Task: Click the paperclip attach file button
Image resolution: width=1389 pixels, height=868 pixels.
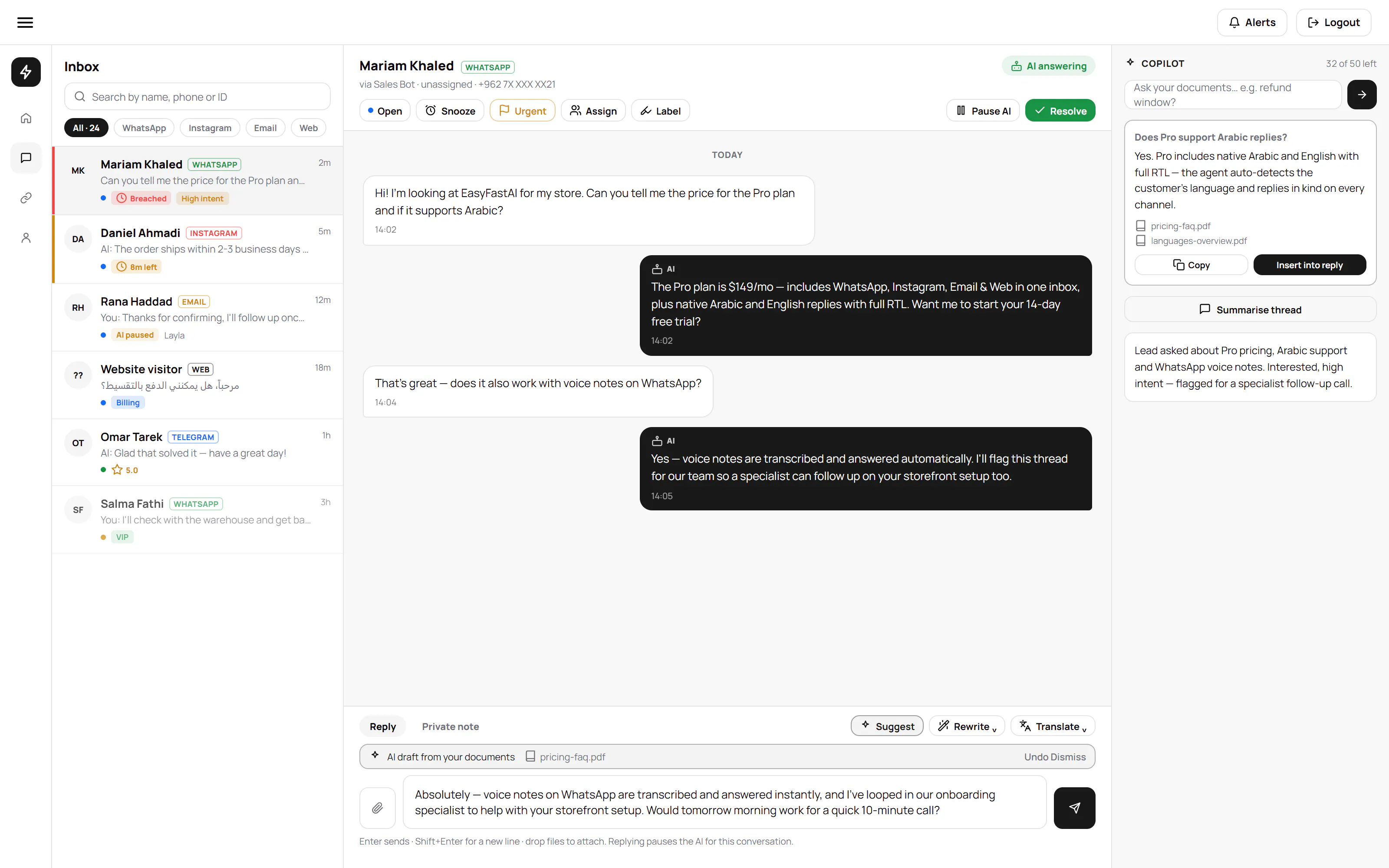Action: pyautogui.click(x=377, y=808)
